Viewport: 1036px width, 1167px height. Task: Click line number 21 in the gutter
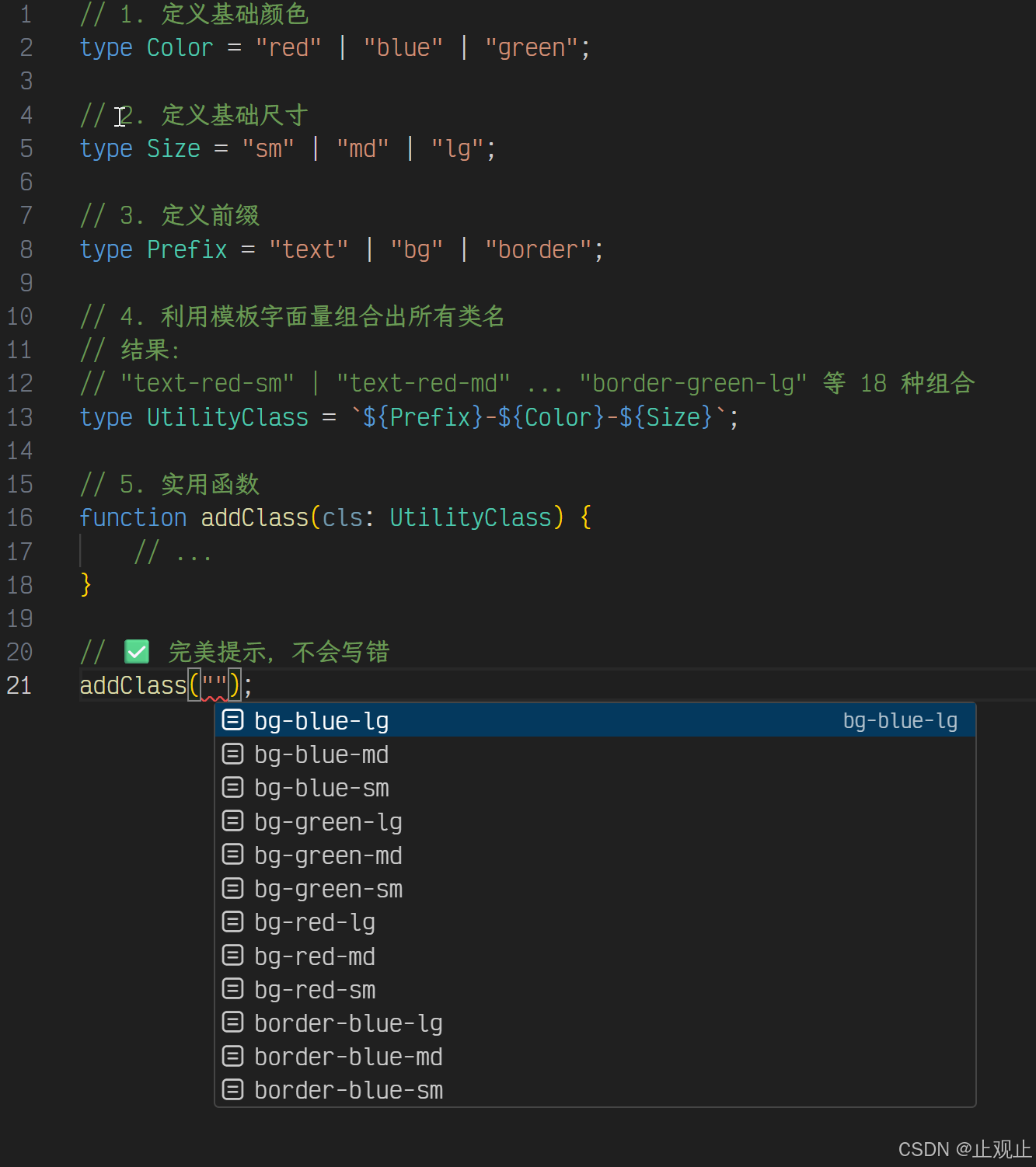(19, 685)
